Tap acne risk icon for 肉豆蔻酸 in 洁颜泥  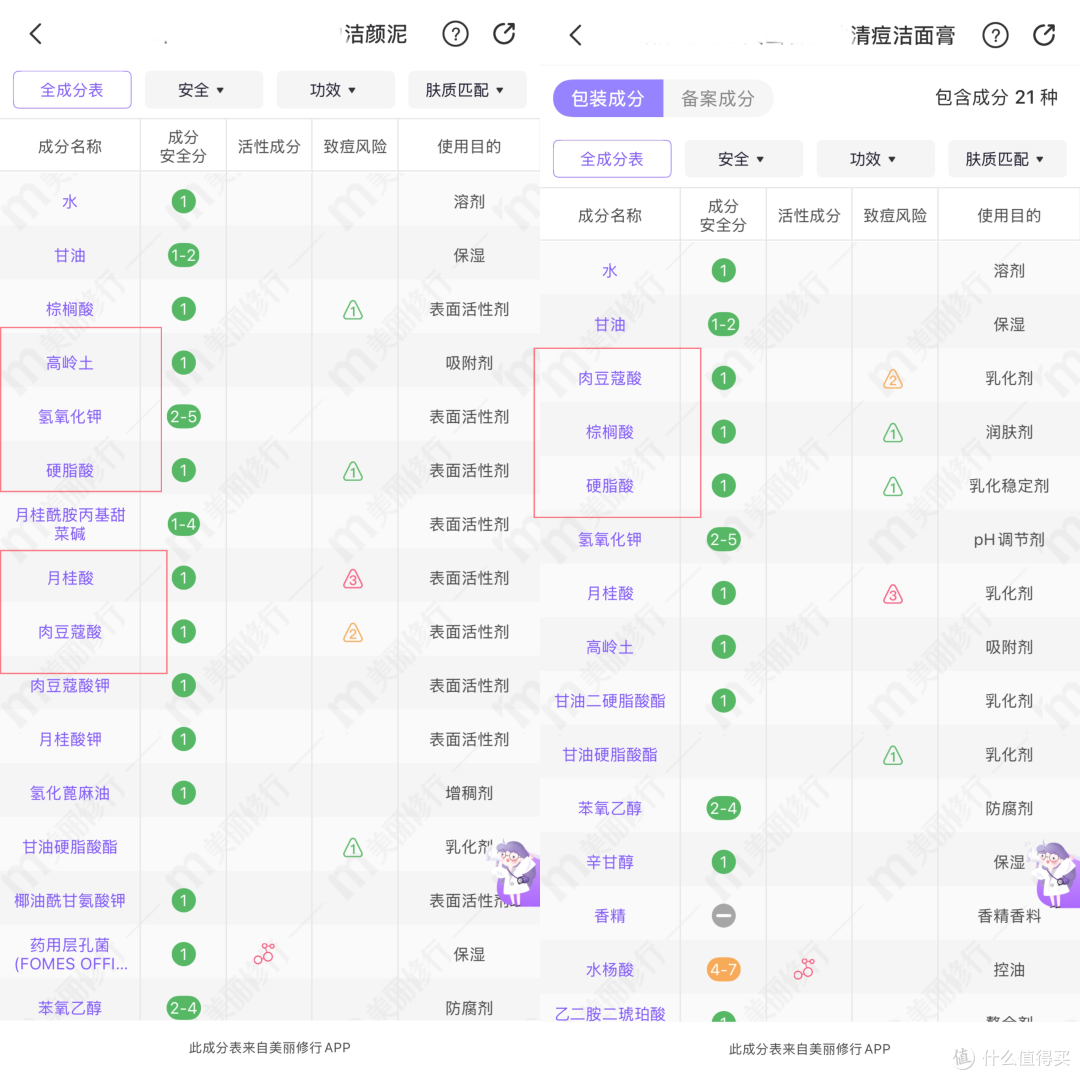tap(353, 632)
